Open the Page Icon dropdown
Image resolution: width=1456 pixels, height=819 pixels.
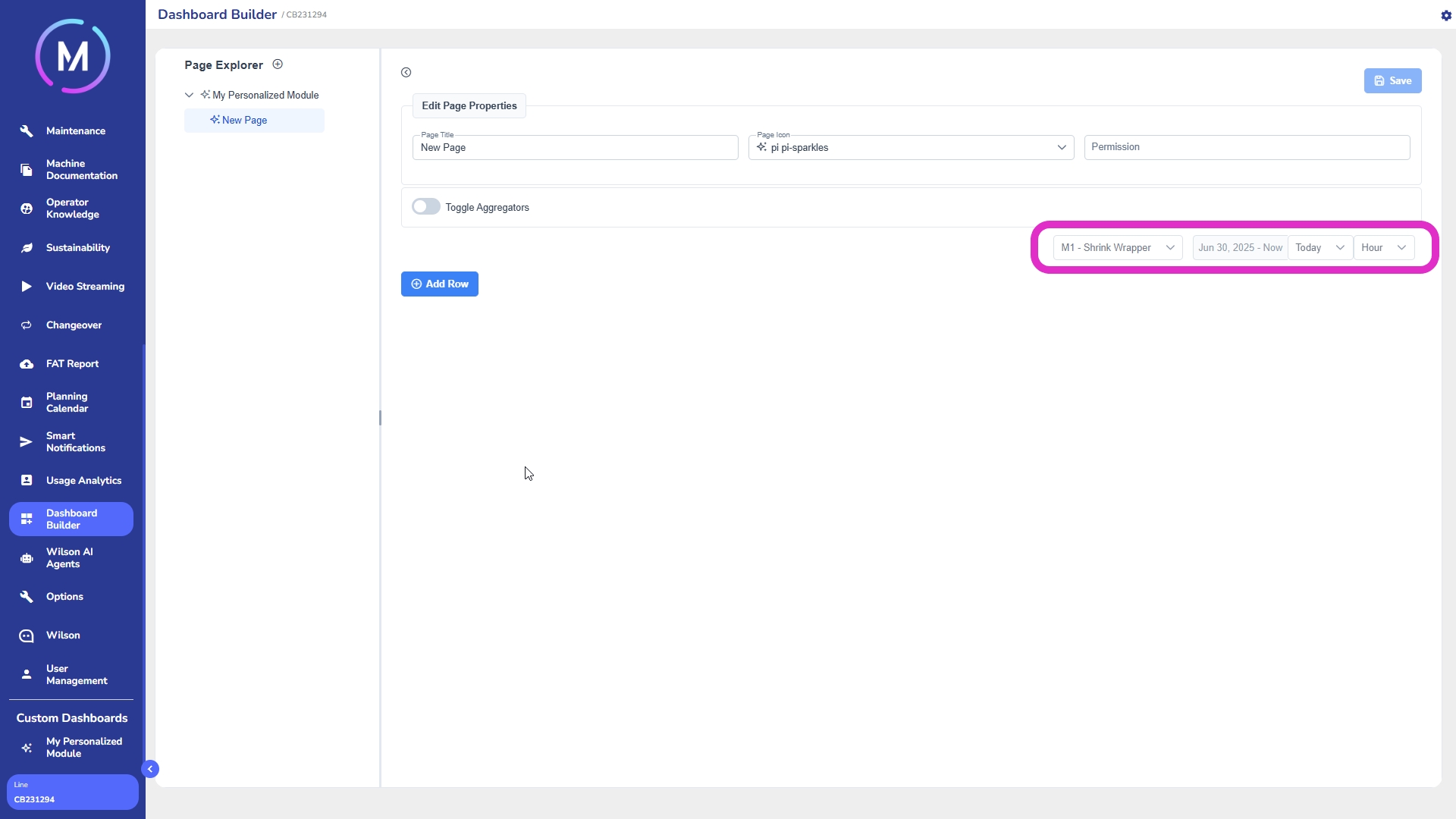tap(911, 148)
